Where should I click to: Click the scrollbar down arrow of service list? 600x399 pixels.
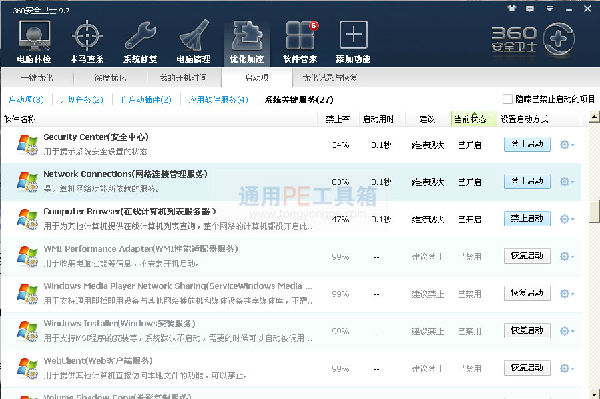click(x=594, y=394)
